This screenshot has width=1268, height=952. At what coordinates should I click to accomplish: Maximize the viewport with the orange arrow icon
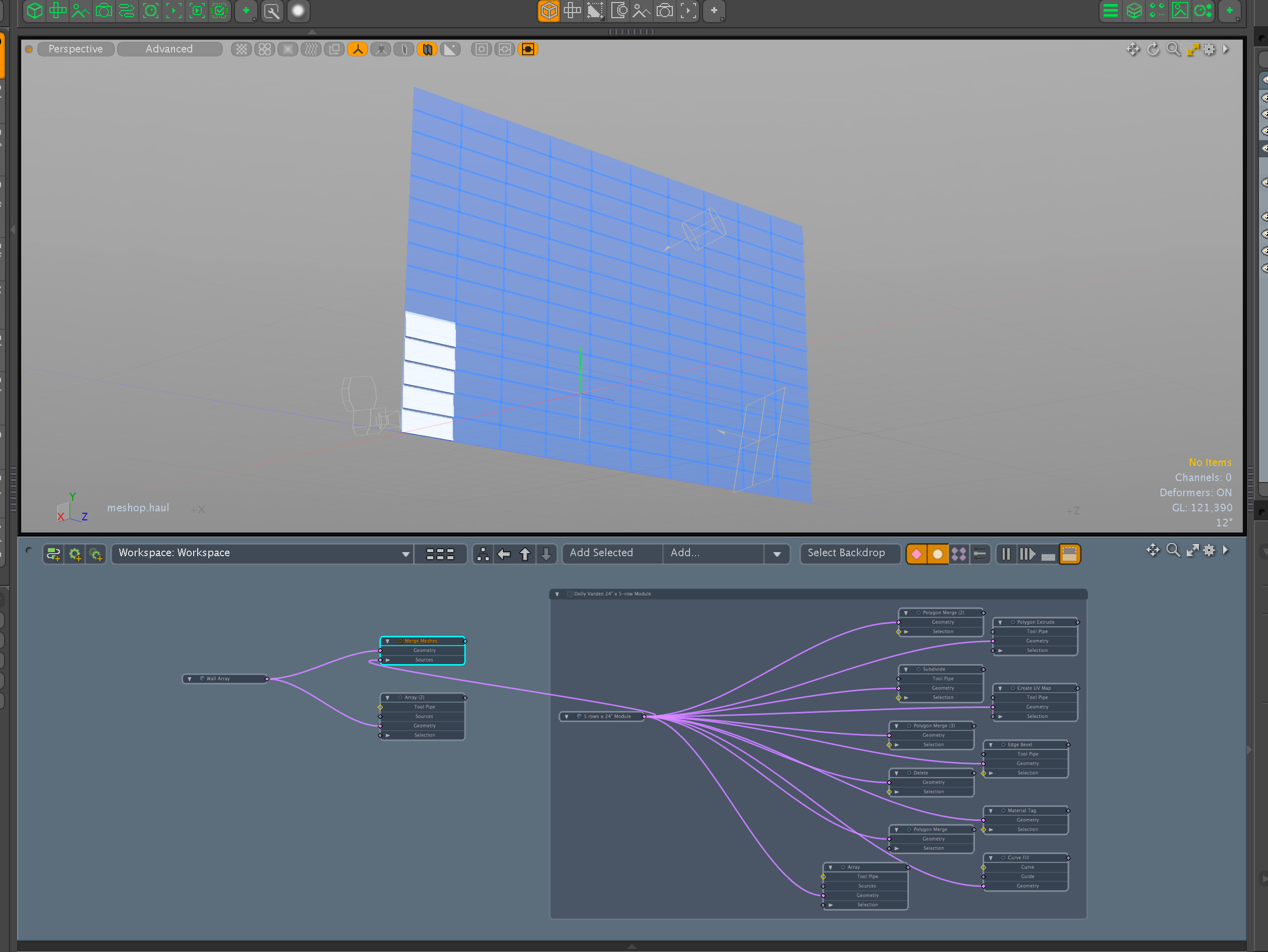[x=1192, y=49]
